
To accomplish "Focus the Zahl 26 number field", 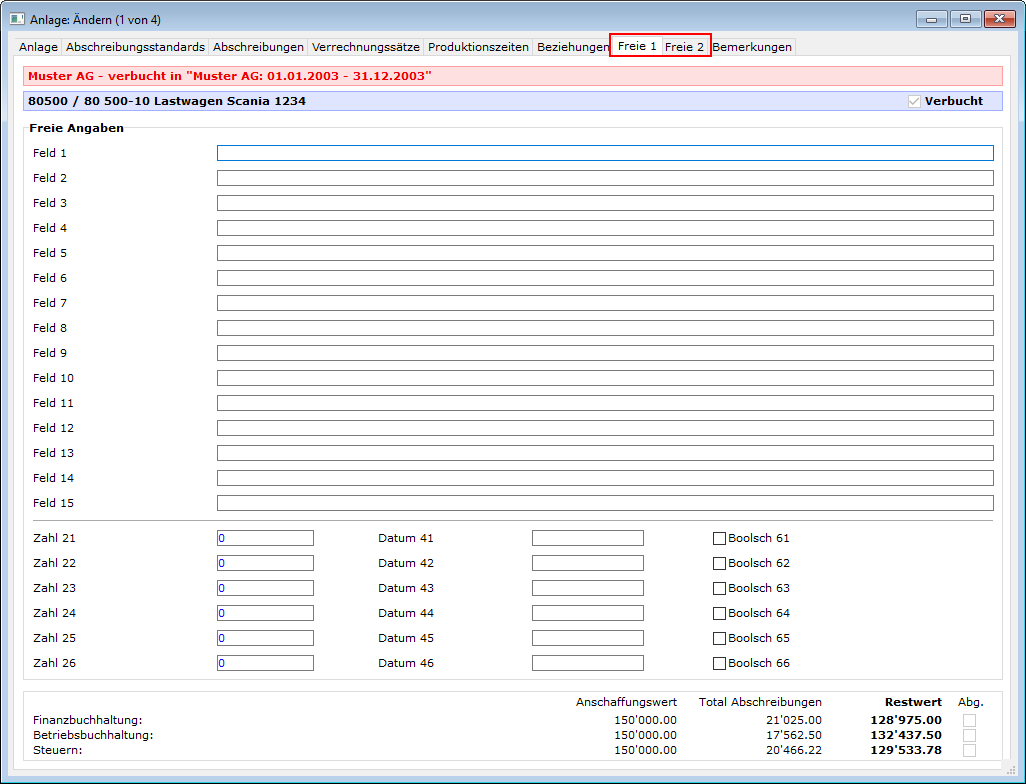I will click(x=265, y=663).
